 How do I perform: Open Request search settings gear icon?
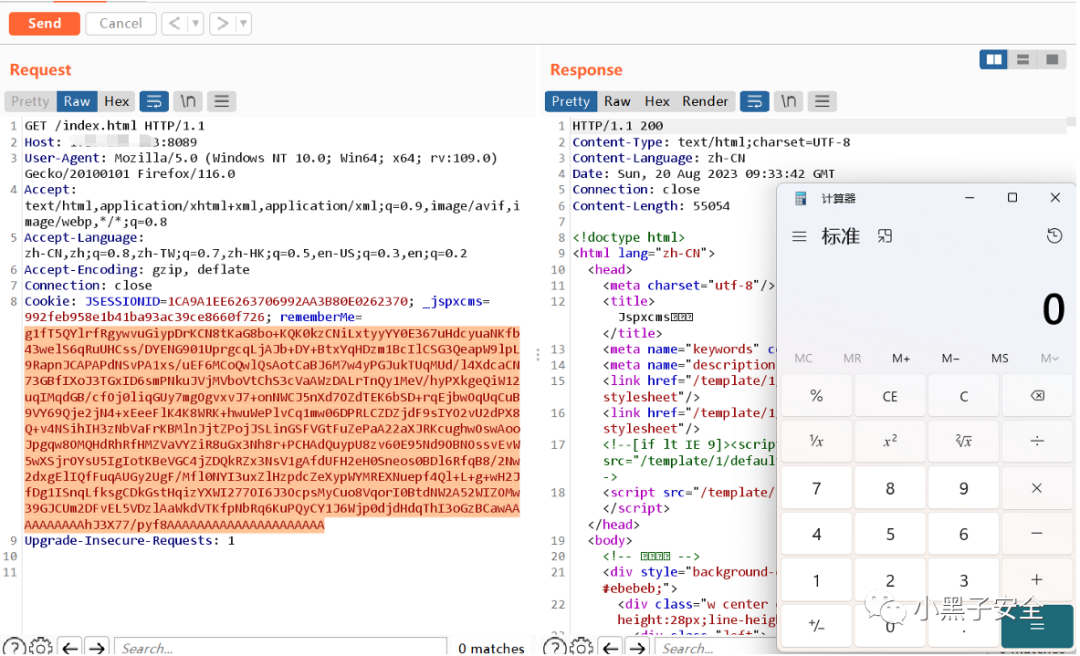coord(41,647)
